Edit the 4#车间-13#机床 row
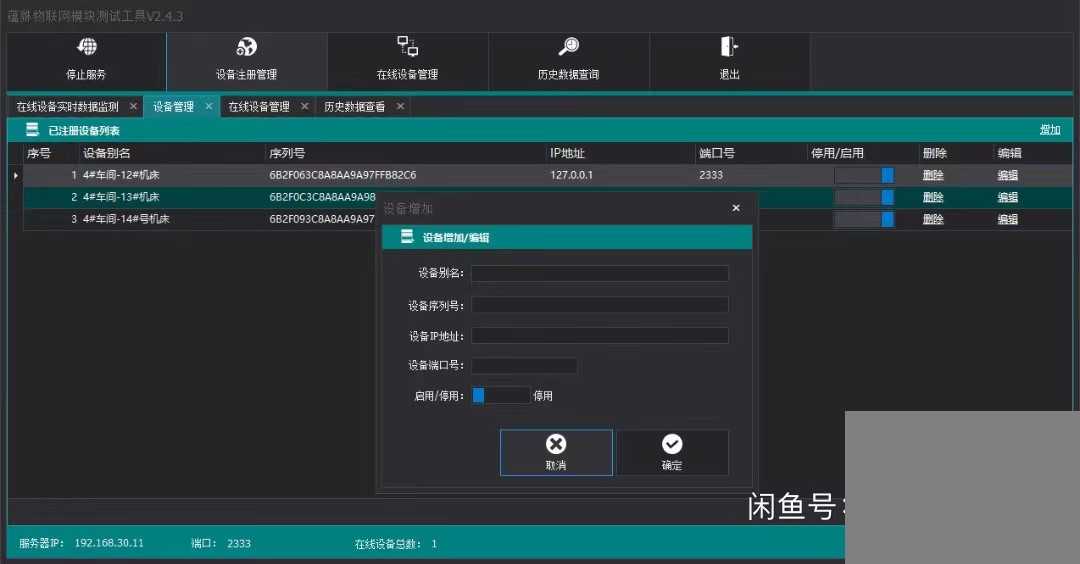 tap(1008, 197)
